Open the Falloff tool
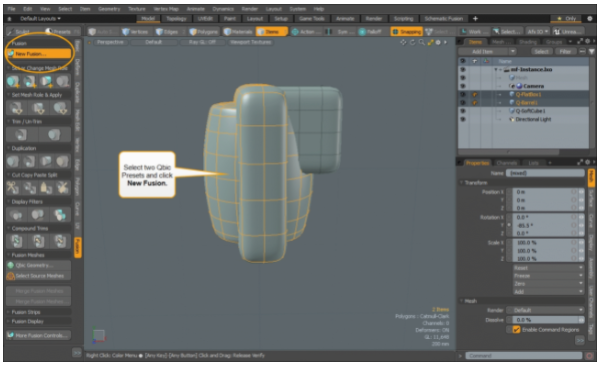 pos(370,32)
